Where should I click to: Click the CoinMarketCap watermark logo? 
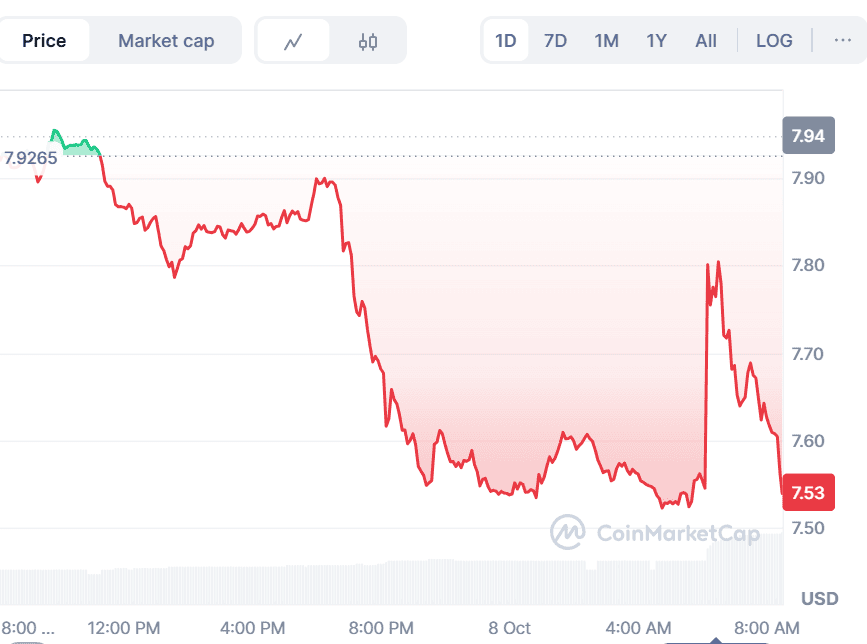pos(654,532)
